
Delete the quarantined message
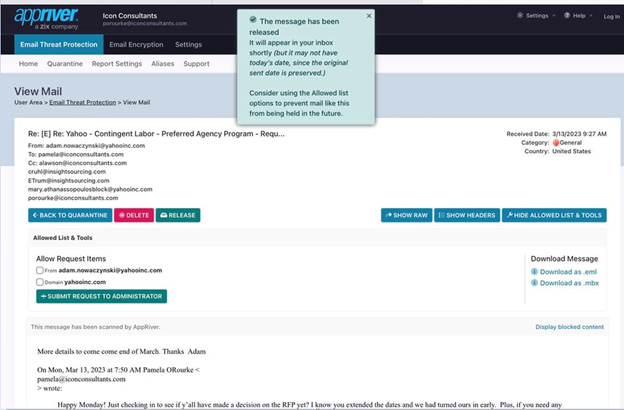[x=134, y=215]
